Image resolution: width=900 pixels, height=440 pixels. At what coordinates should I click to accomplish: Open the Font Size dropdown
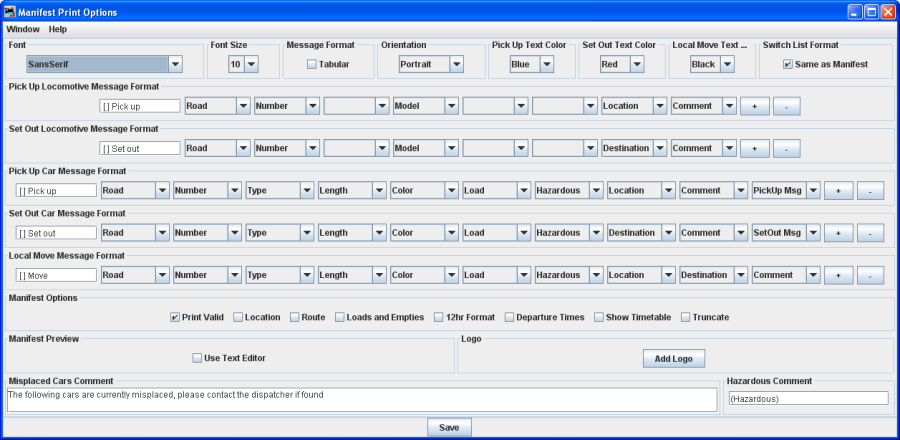point(243,64)
